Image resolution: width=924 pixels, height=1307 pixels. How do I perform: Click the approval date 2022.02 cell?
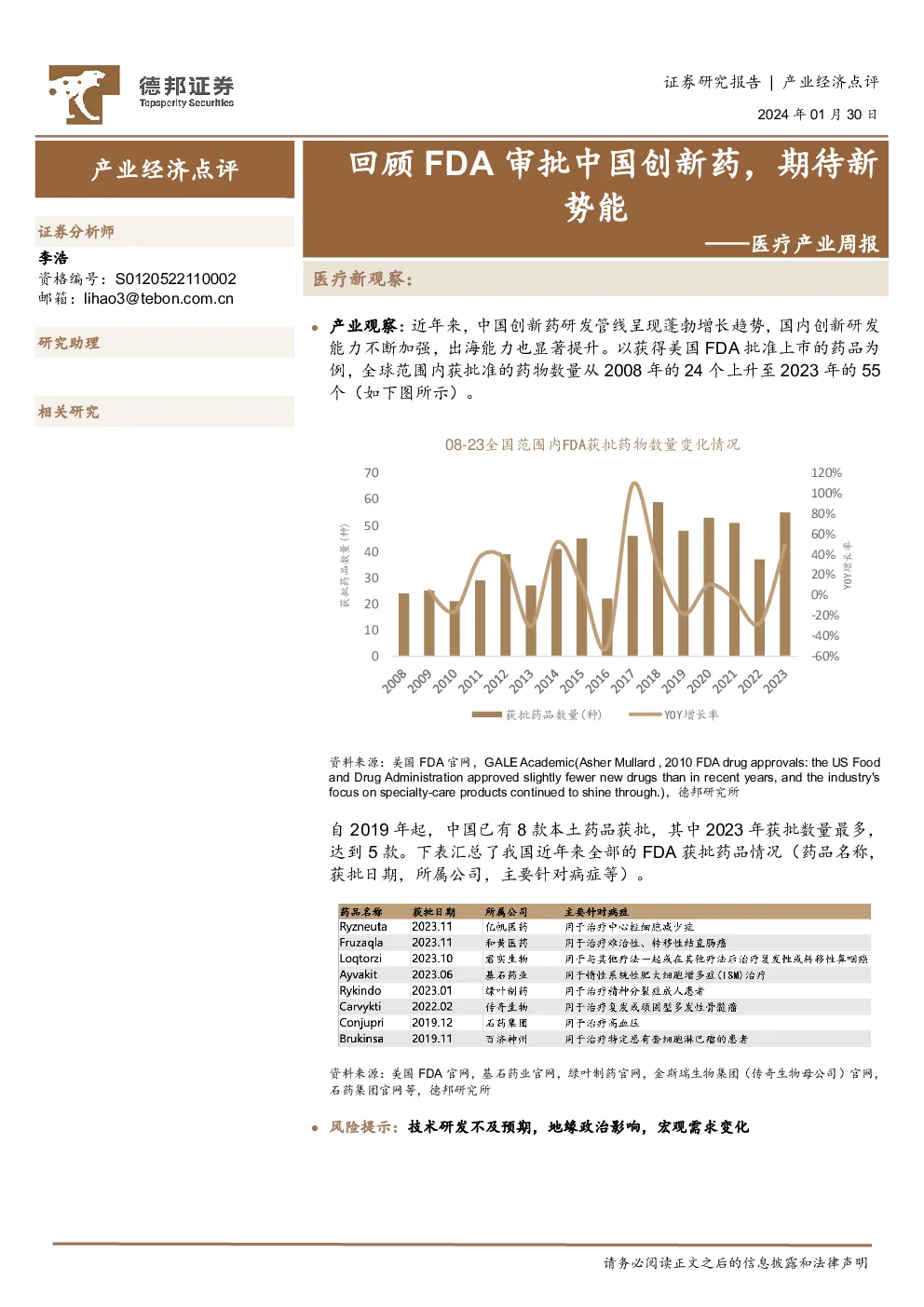(432, 1007)
